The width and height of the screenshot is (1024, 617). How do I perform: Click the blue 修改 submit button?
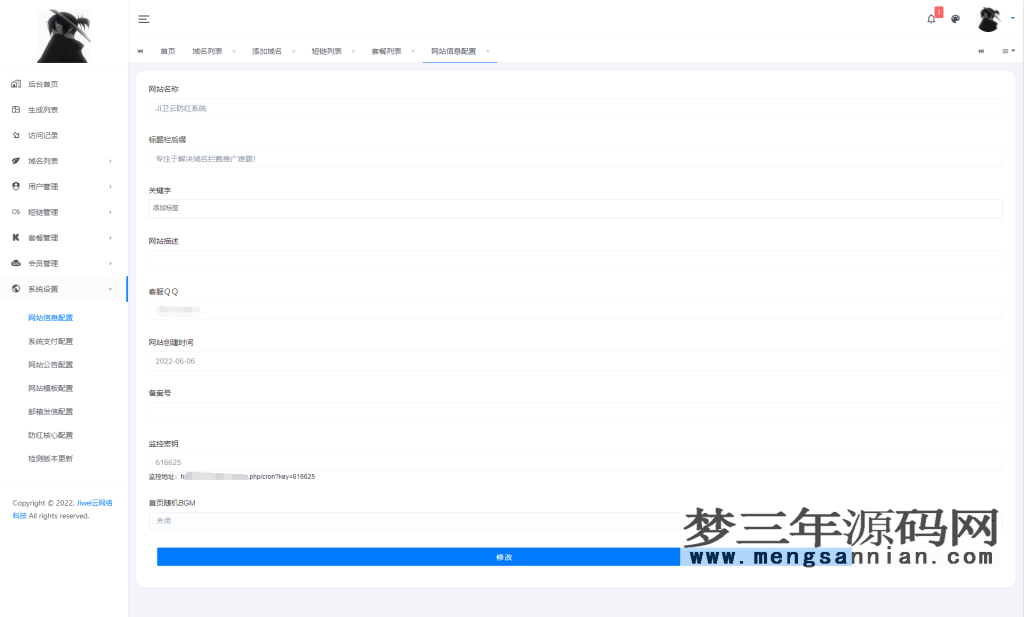[x=506, y=557]
